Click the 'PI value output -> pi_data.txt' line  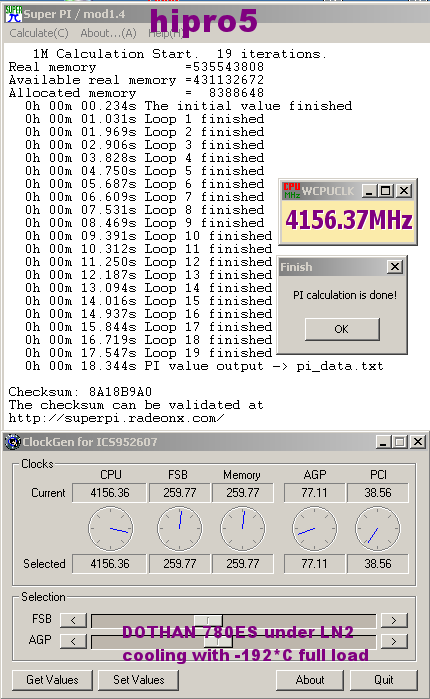pos(204,366)
